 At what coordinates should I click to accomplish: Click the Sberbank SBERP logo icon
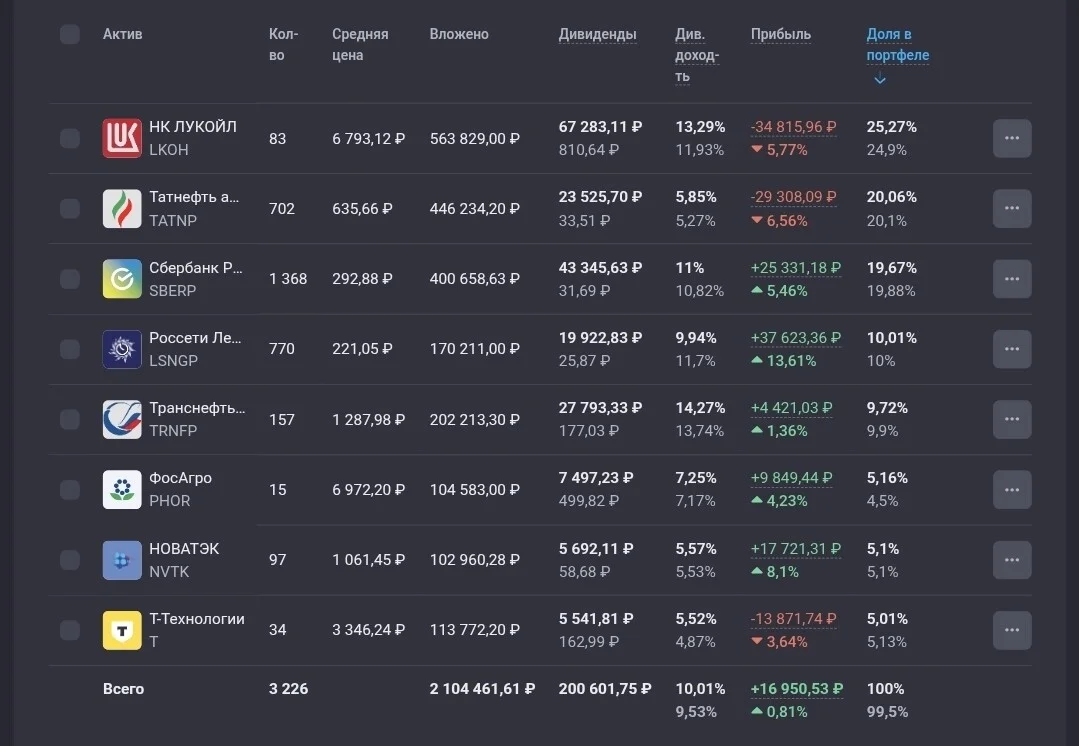[x=122, y=279]
